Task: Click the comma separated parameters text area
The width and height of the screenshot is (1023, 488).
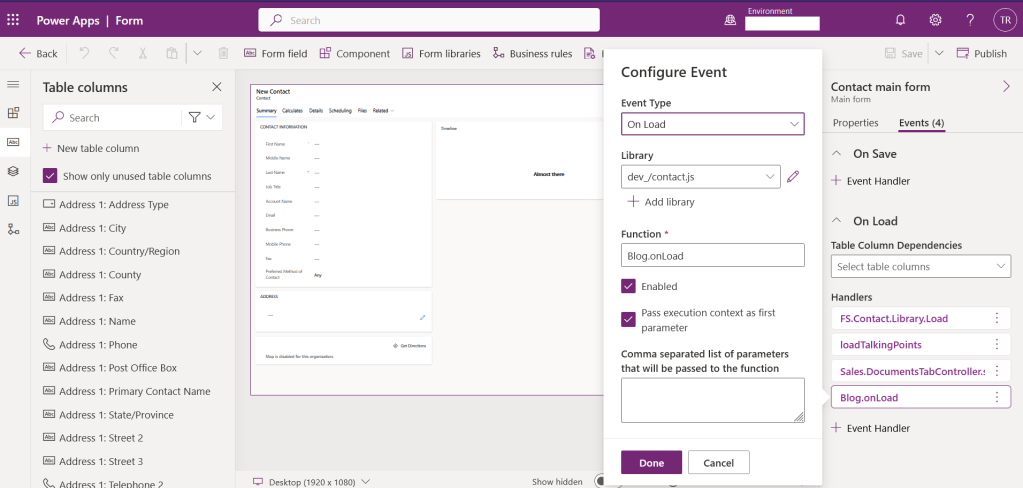Action: (x=712, y=400)
